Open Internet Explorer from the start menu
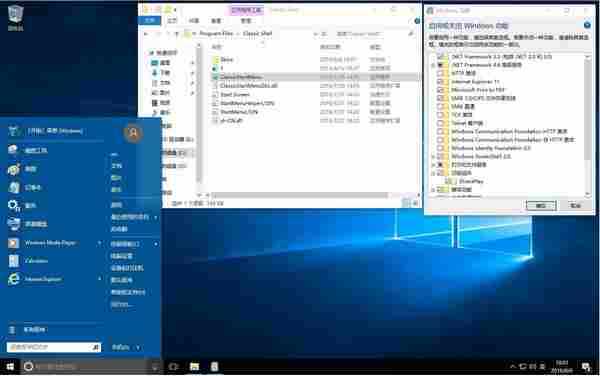 tap(42, 279)
